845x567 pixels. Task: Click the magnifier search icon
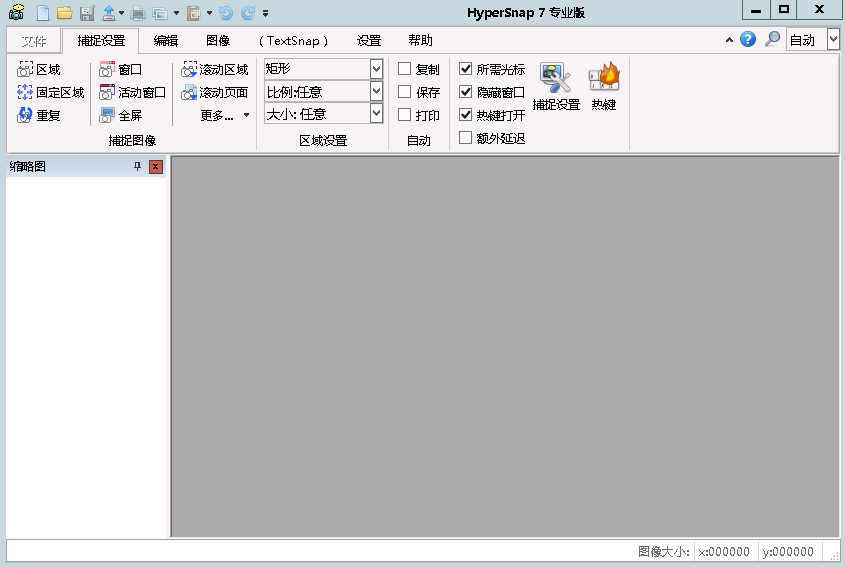[x=772, y=39]
